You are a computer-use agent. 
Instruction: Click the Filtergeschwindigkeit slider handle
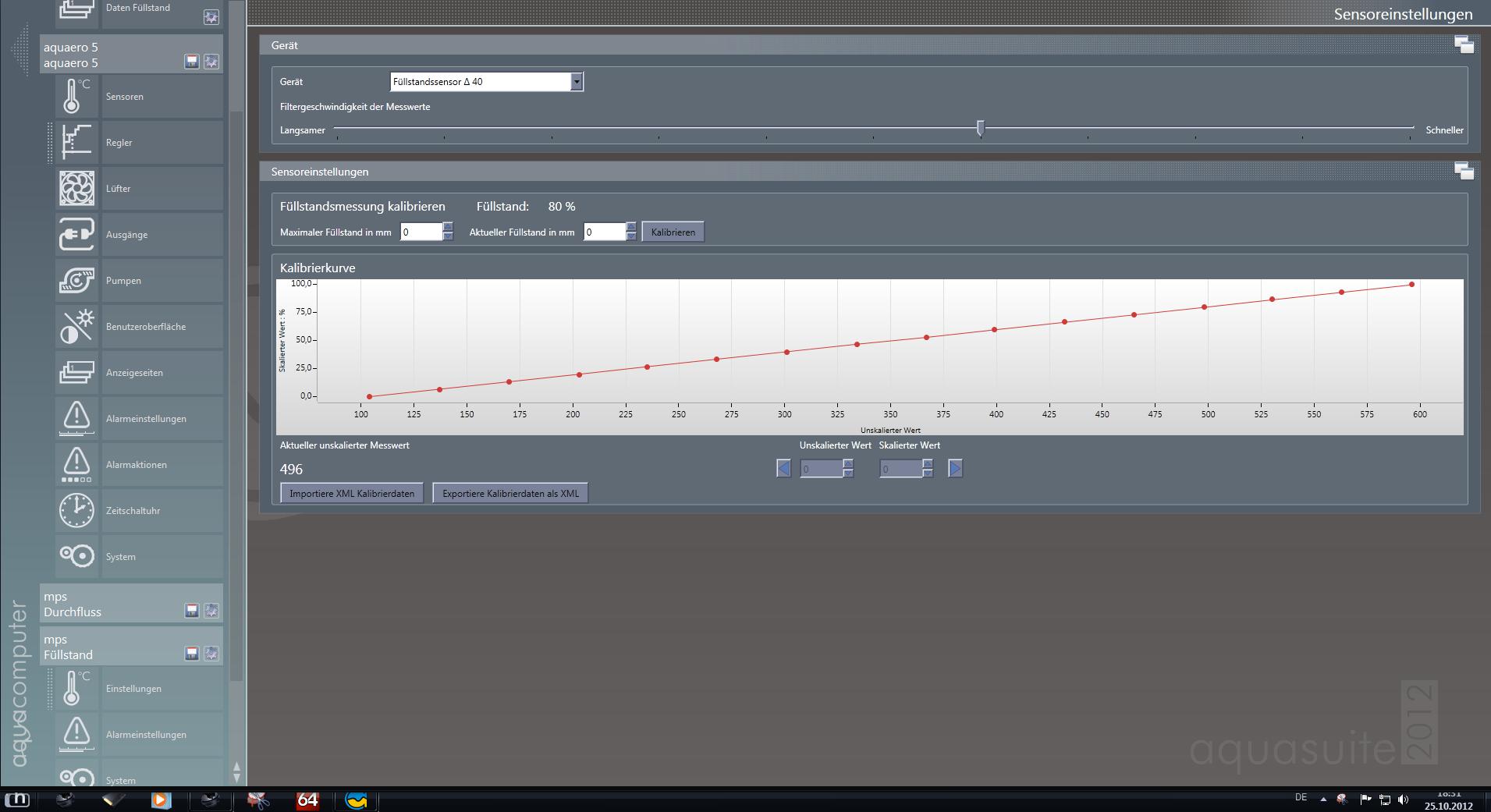[x=981, y=128]
